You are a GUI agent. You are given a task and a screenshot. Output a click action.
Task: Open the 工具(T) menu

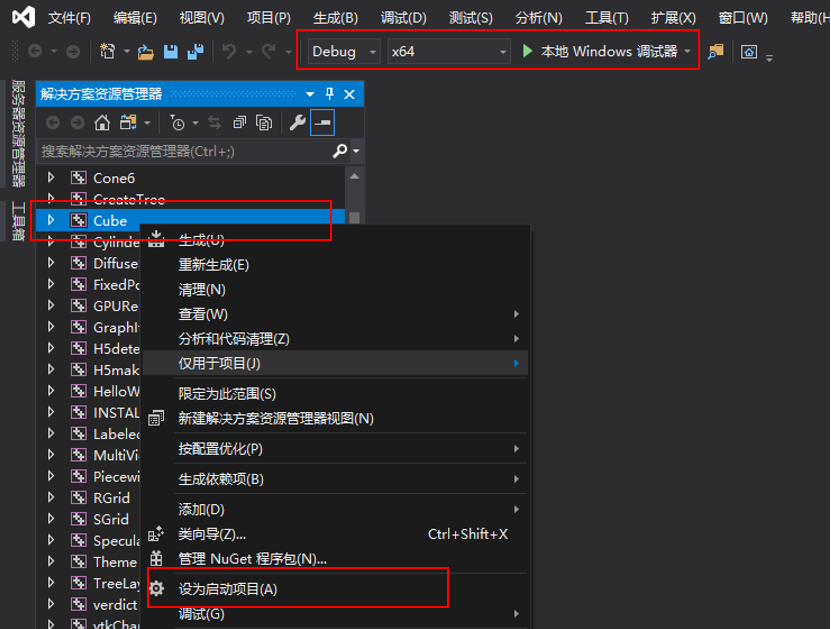click(607, 18)
